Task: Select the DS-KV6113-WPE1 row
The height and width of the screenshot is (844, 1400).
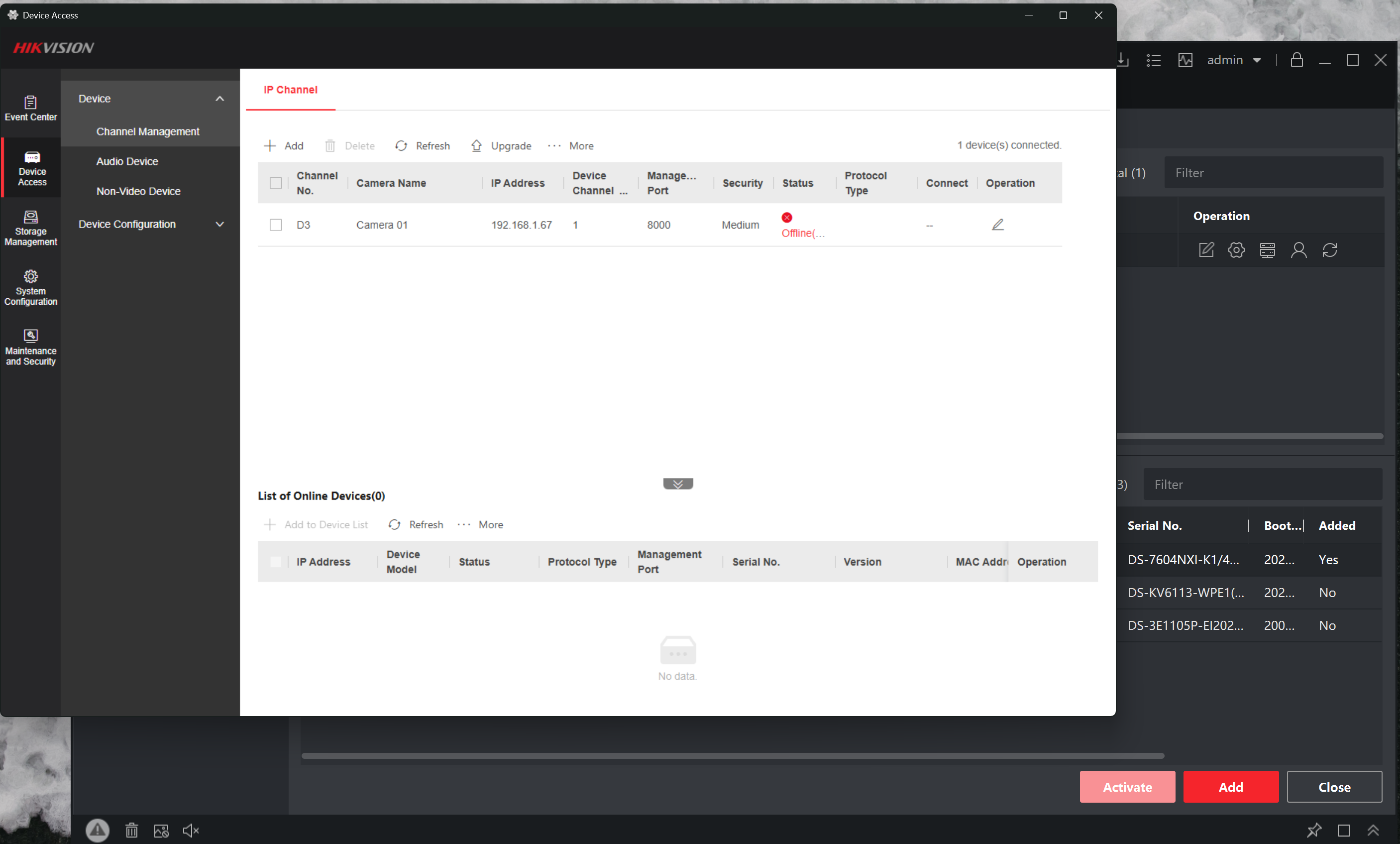Action: point(1249,592)
